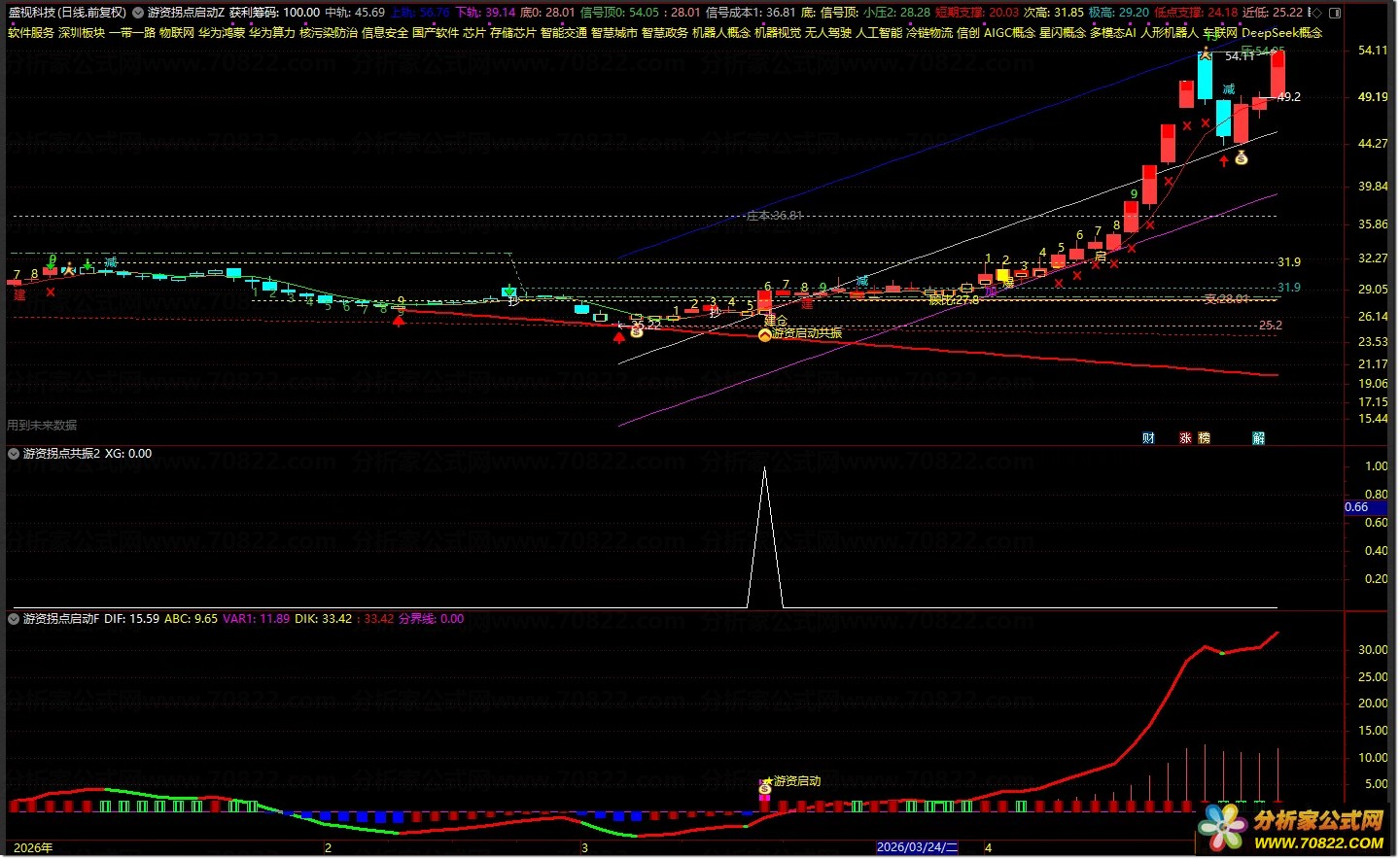Click the 涨 event marker icon
Screen dimensions: 1400x859
point(1185,438)
